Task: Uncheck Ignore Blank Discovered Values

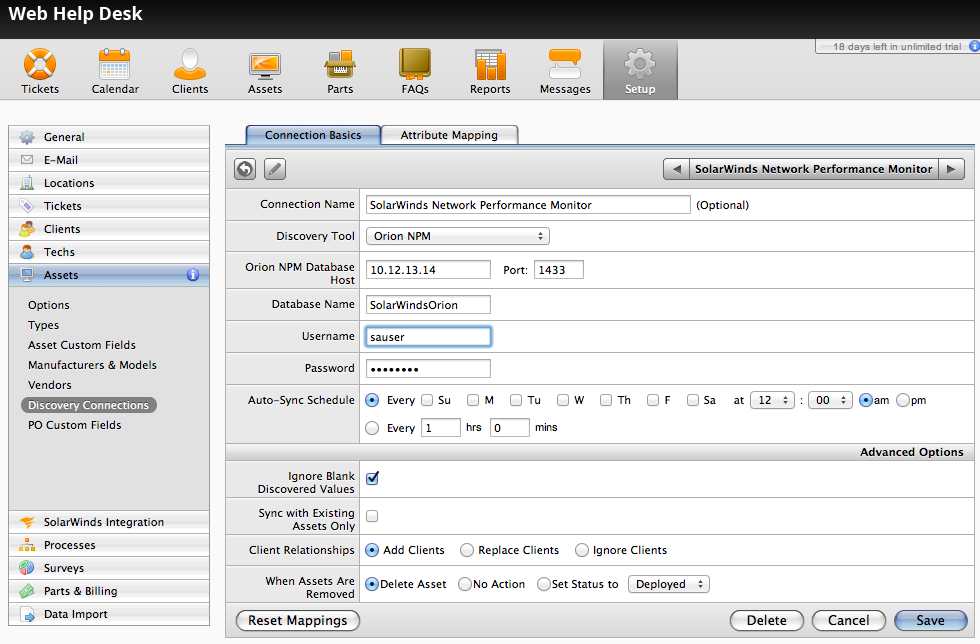Action: click(x=372, y=478)
